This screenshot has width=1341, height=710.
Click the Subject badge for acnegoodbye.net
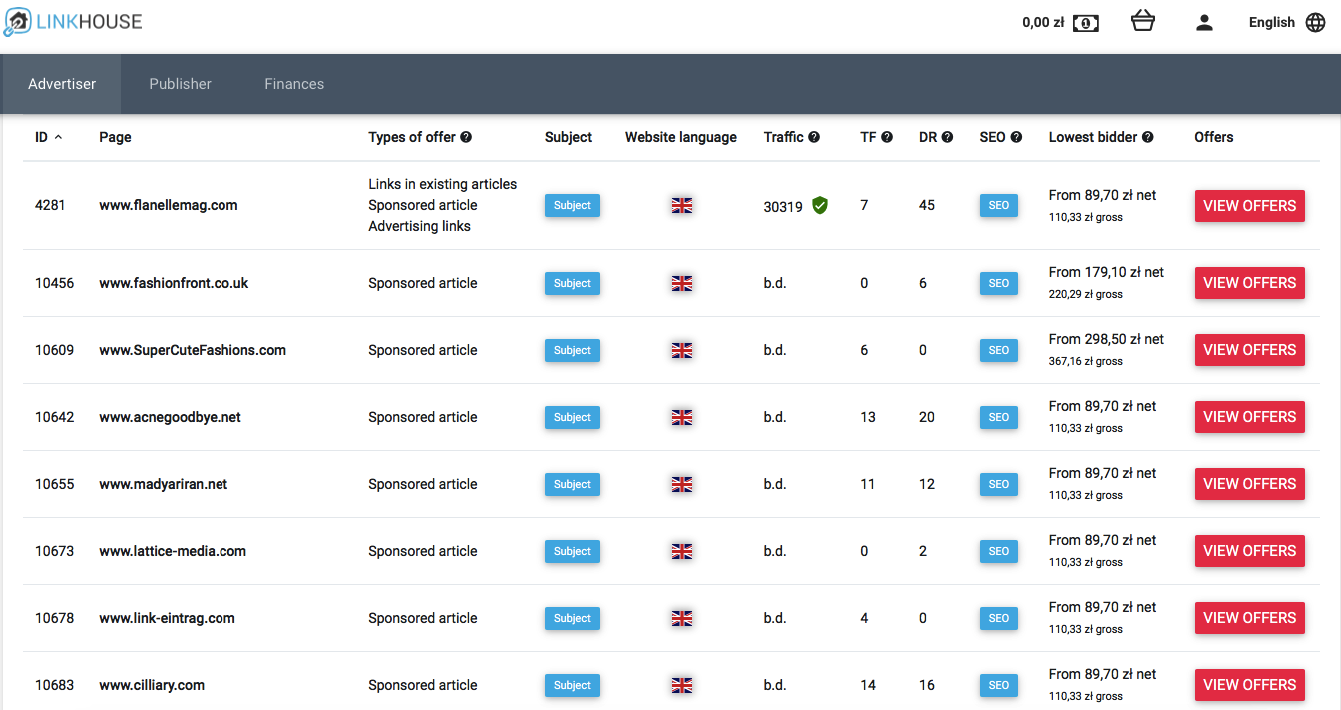[x=572, y=417]
